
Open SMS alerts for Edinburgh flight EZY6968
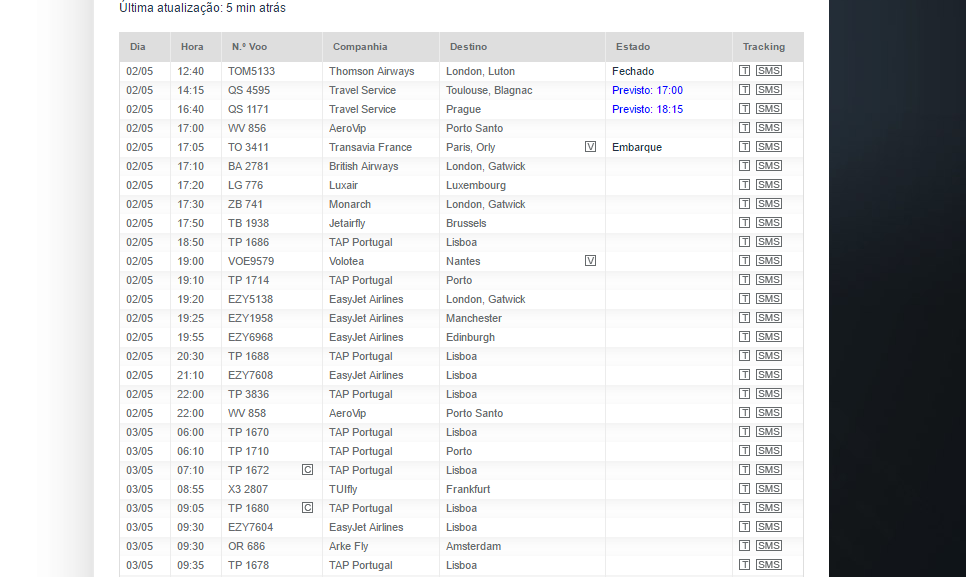pyautogui.click(x=769, y=337)
